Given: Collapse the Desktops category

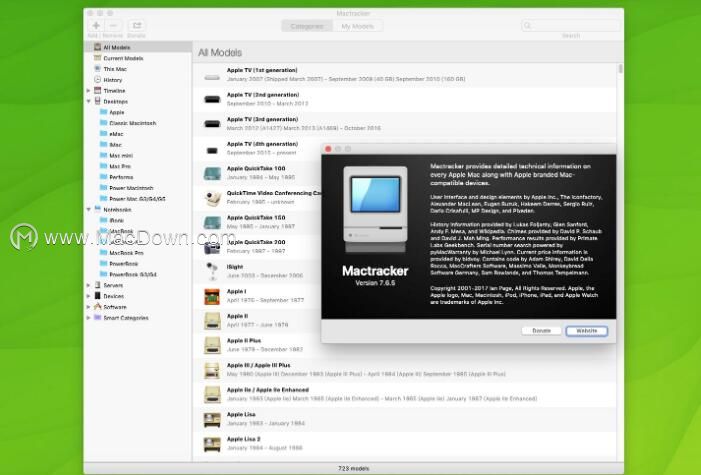Looking at the screenshot, I should pyautogui.click(x=89, y=102).
